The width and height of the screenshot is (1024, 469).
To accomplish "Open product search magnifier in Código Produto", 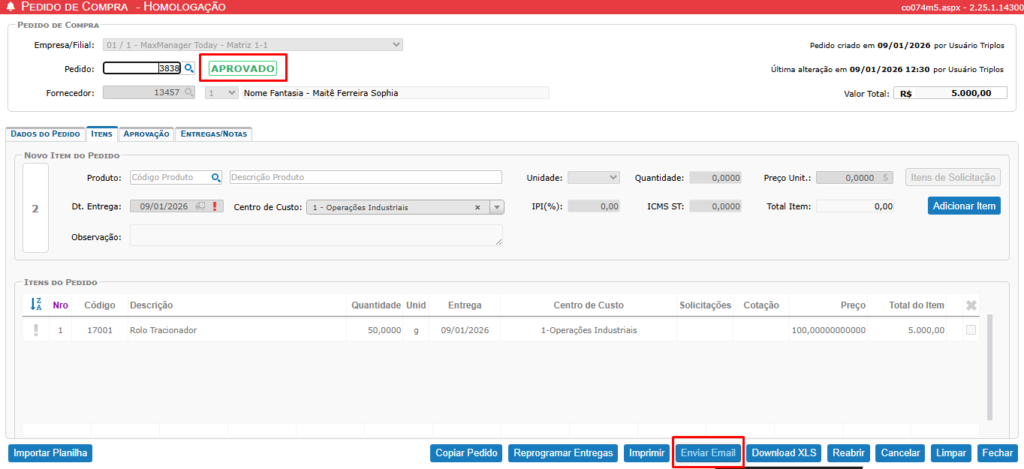I will 215,178.
